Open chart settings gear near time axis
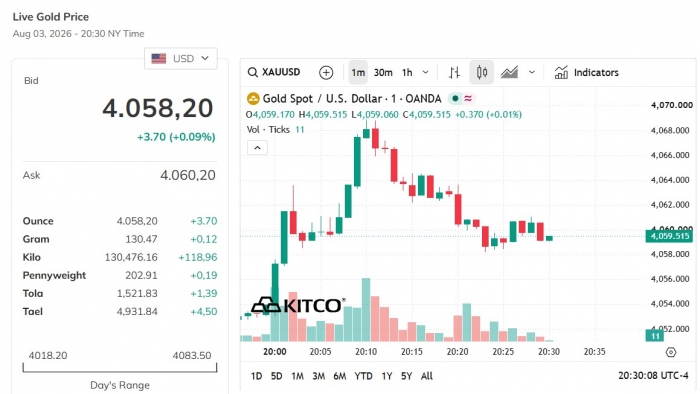Screen dimensions: 700x394 (x=671, y=352)
